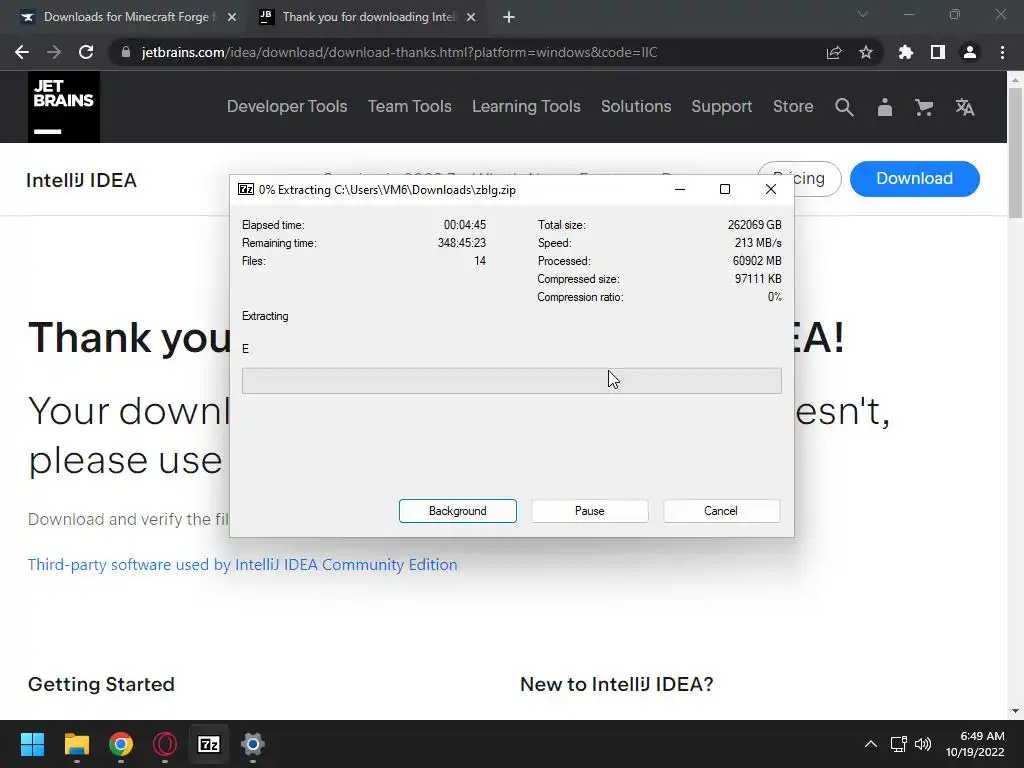
Task: Open the Learning Tools menu
Action: click(526, 106)
